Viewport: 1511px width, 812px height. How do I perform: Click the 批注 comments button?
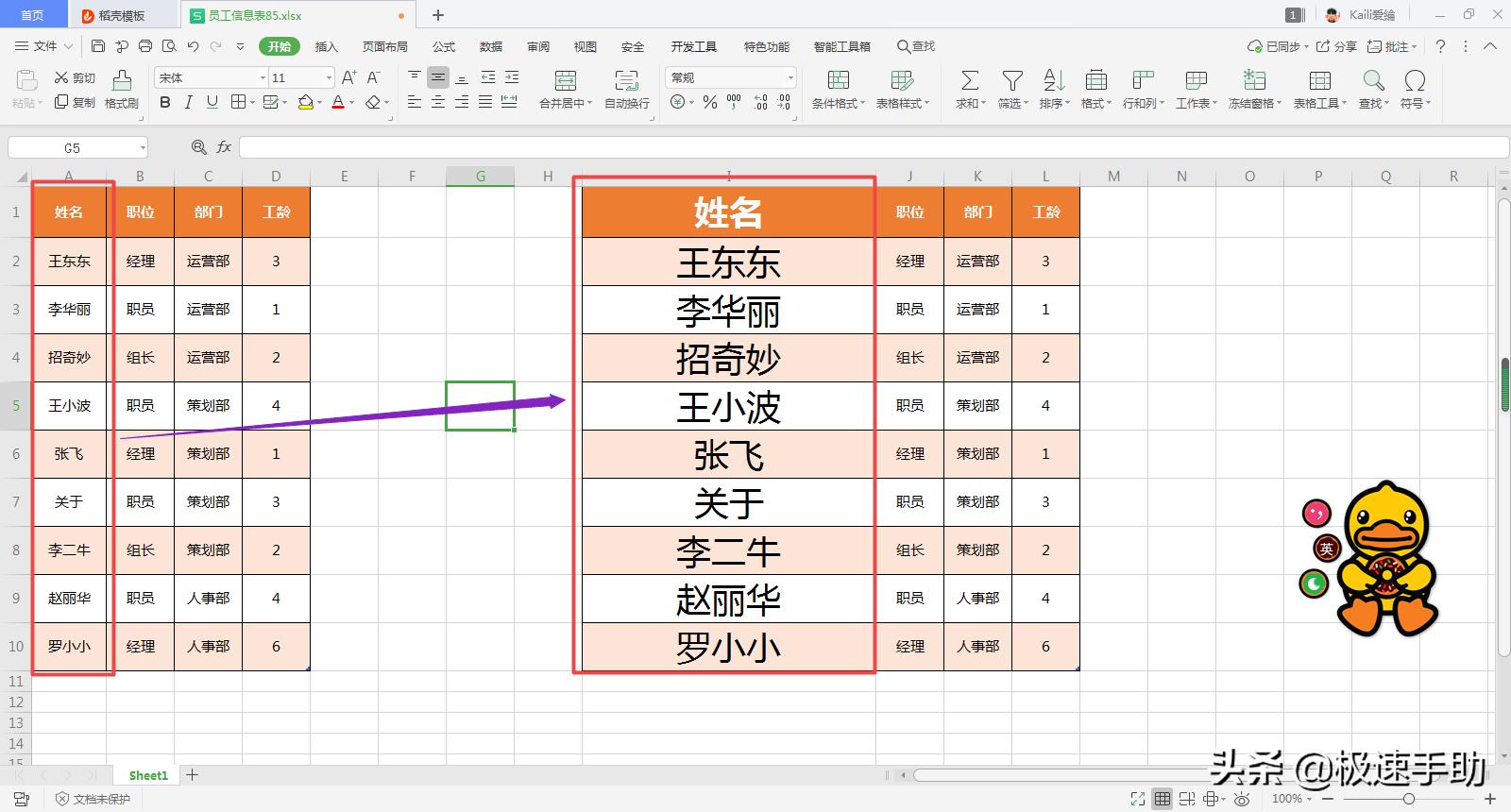(1391, 46)
